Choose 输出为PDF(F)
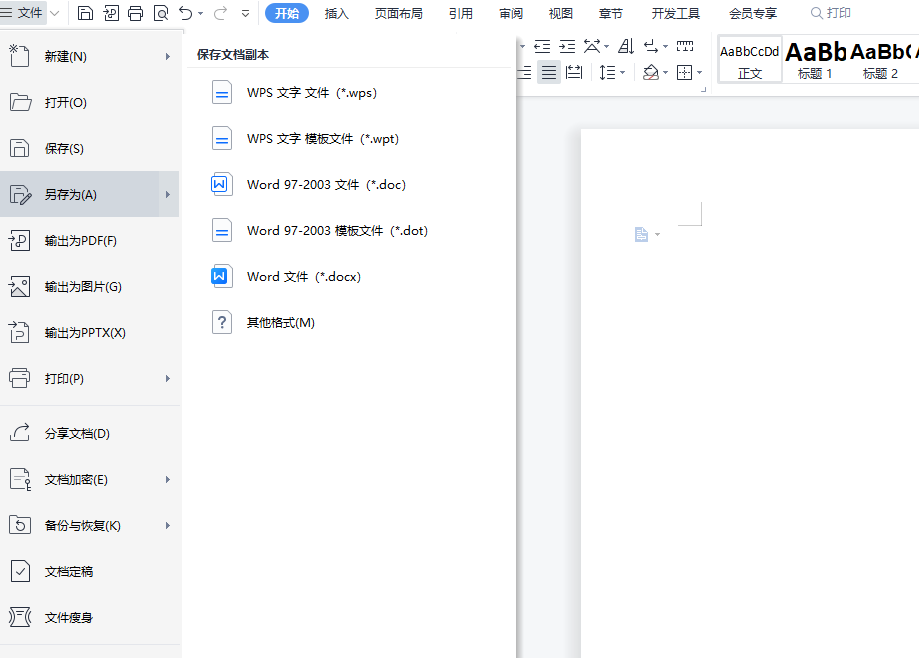The image size is (919, 658). click(89, 240)
